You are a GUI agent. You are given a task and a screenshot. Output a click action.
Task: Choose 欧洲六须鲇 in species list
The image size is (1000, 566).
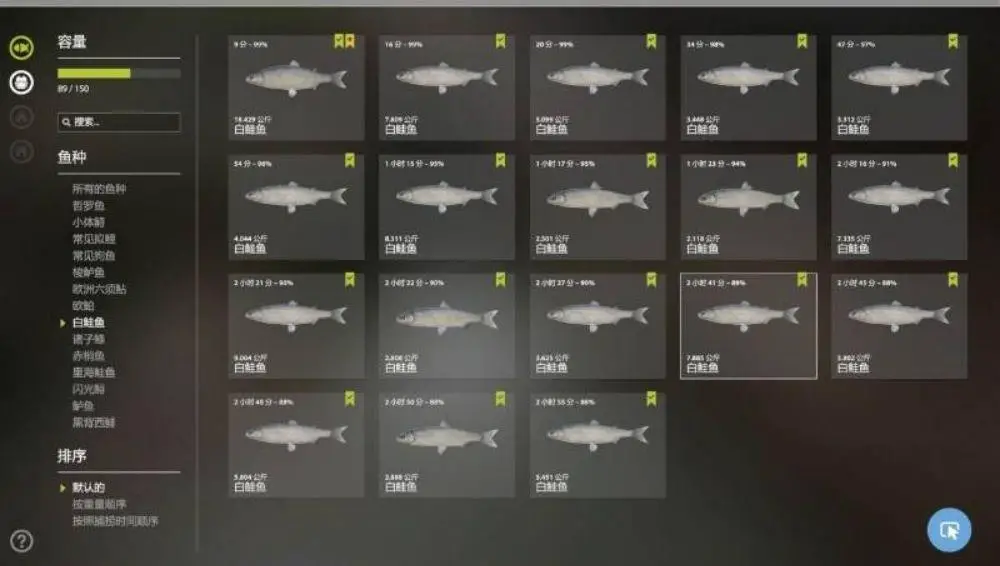(99, 289)
